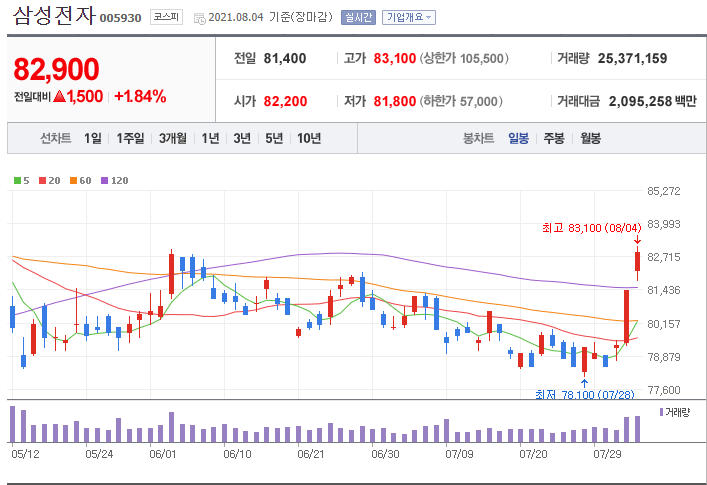707x485 pixels.
Task: Switch to the 주봉 weekly candle chart
Action: tap(554, 138)
